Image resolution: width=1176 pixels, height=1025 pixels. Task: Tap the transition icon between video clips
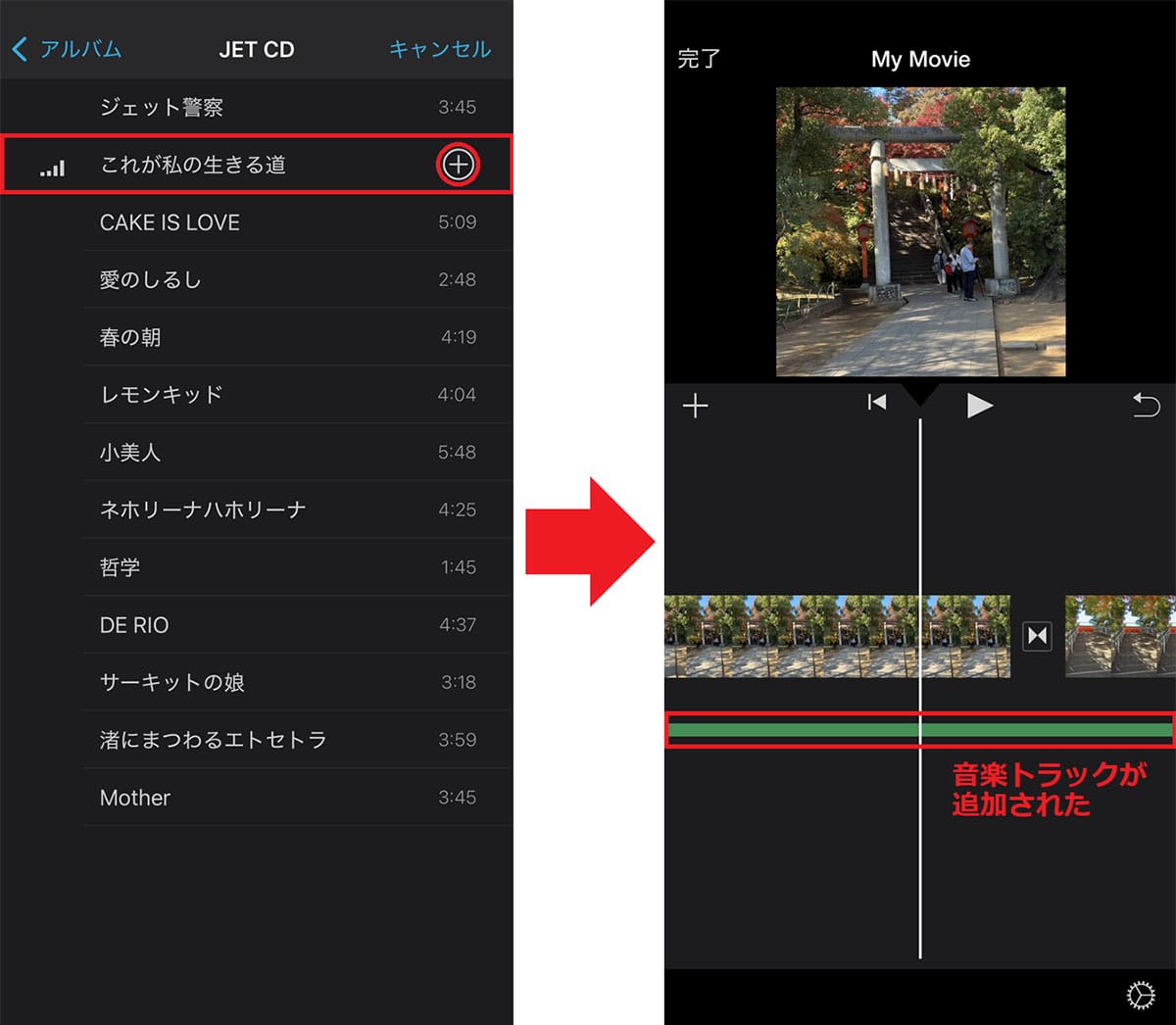click(1036, 634)
